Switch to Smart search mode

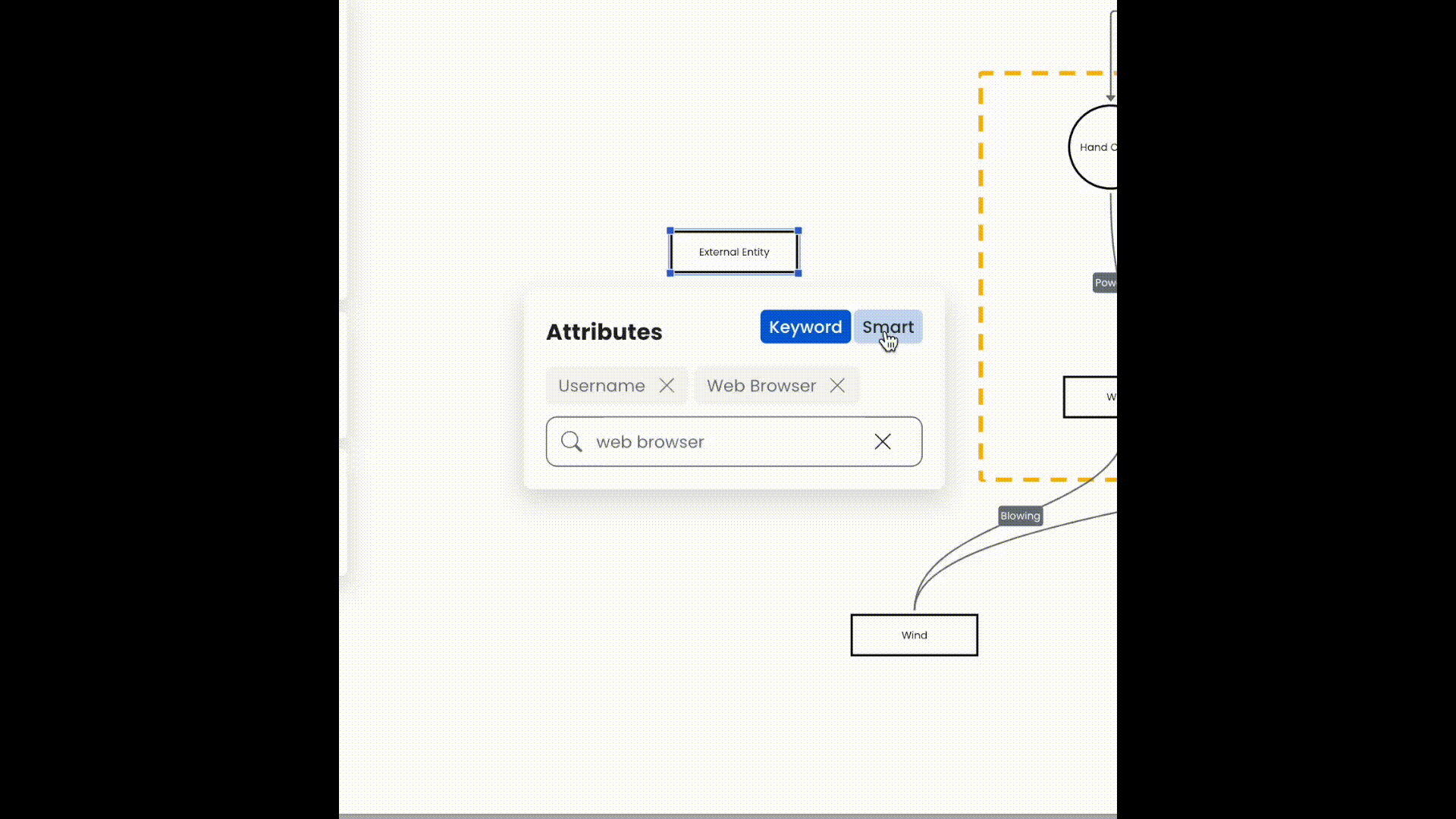click(888, 327)
